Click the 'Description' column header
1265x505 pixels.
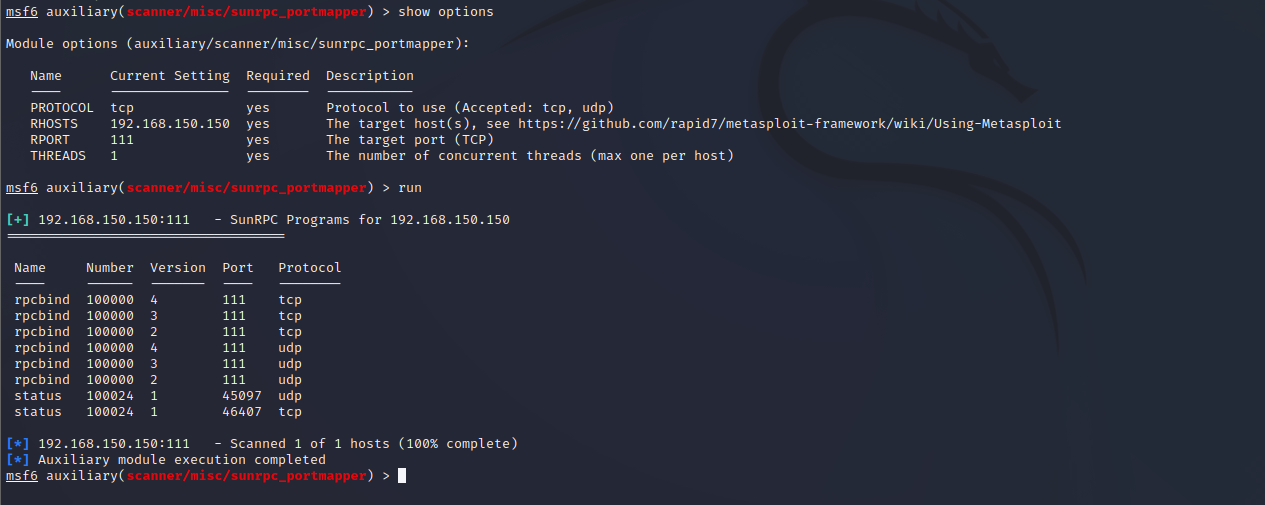[x=370, y=76]
